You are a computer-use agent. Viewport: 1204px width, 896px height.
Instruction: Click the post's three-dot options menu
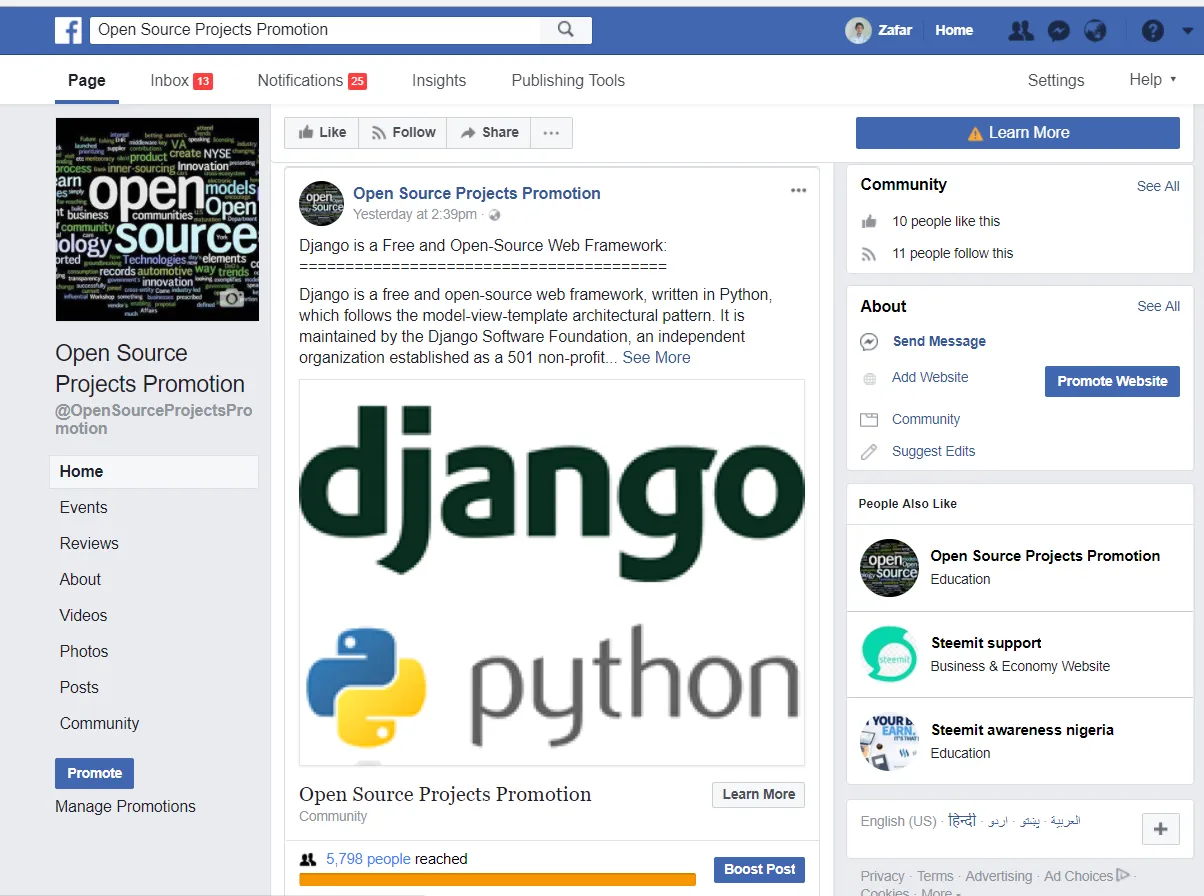point(798,190)
